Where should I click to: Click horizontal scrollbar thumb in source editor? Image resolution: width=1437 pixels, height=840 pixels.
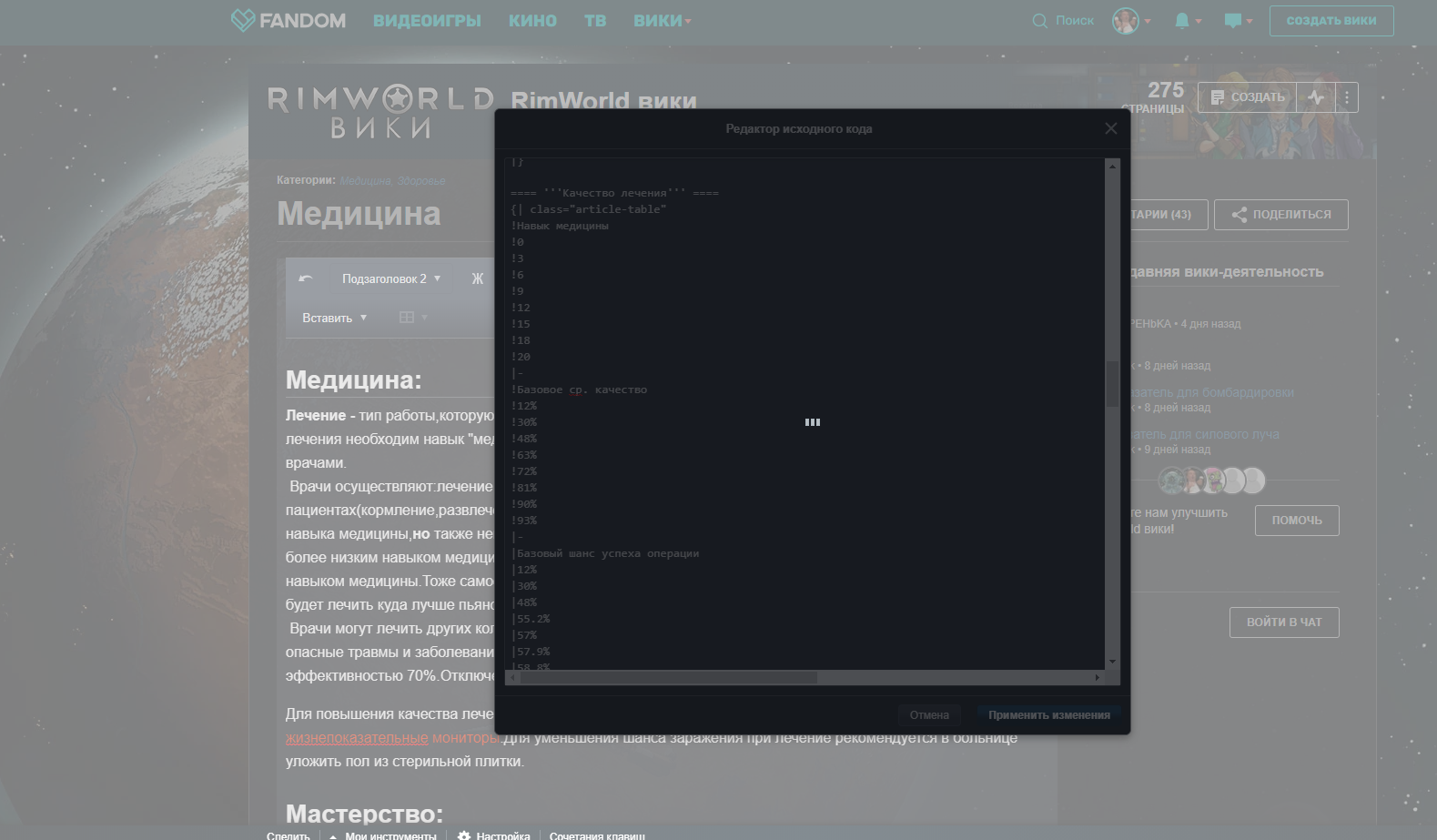point(669,677)
